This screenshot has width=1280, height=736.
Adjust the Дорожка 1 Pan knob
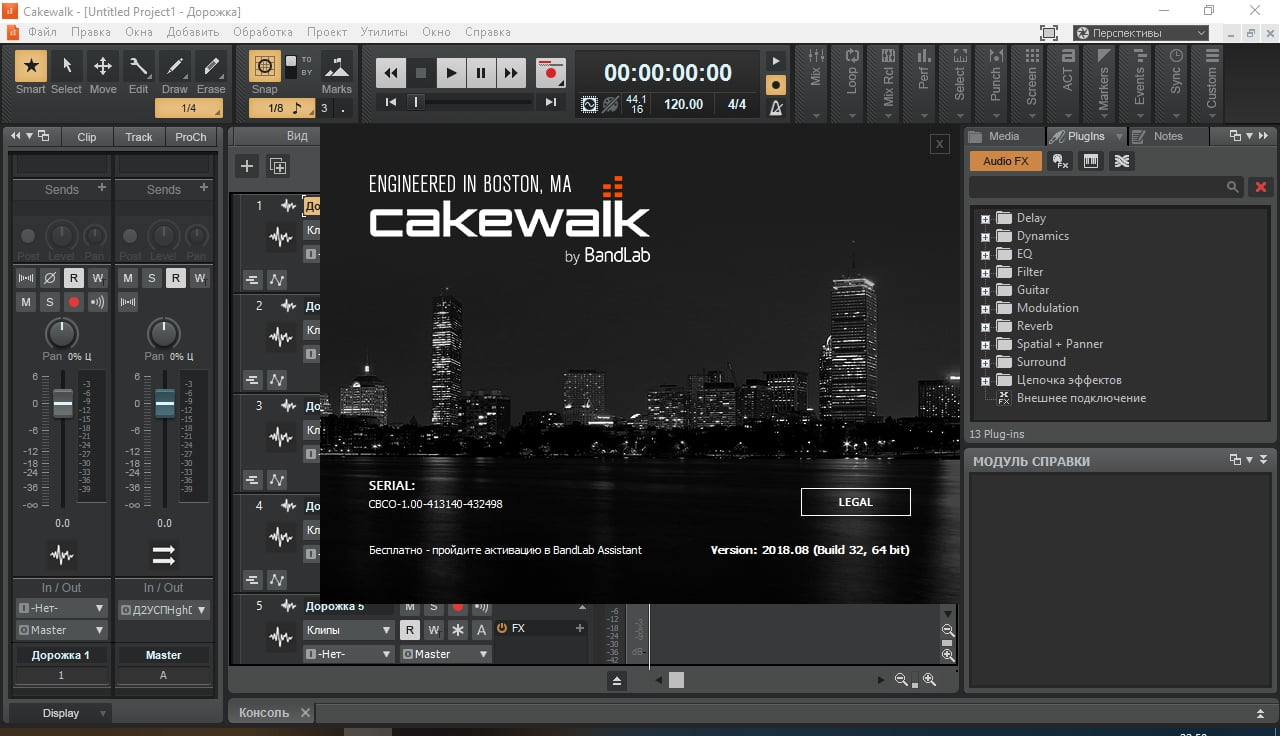[62, 332]
